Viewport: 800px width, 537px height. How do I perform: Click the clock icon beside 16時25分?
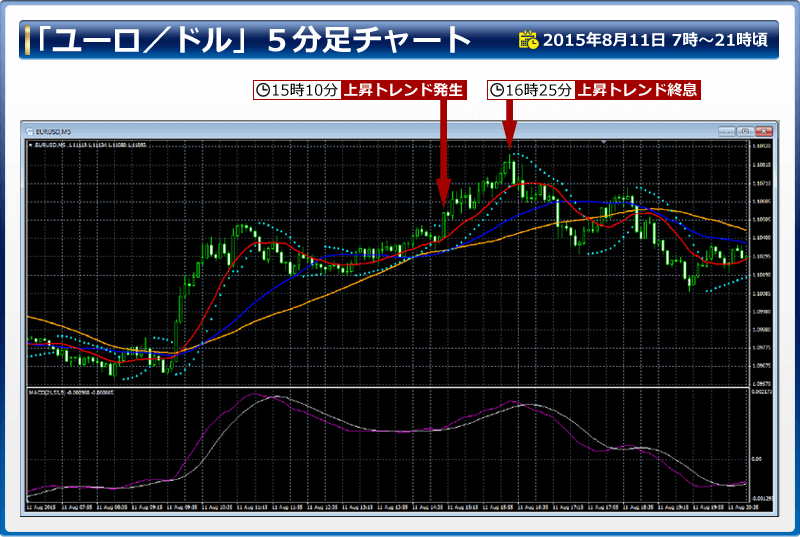click(x=497, y=90)
